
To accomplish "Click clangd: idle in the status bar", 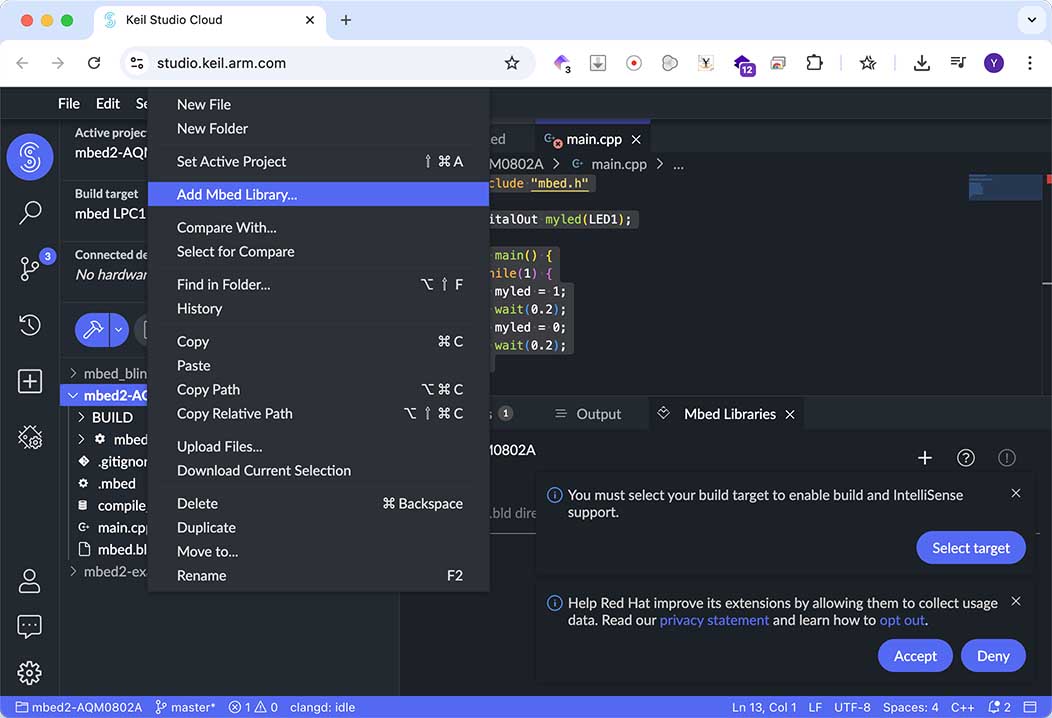I will [x=322, y=707].
